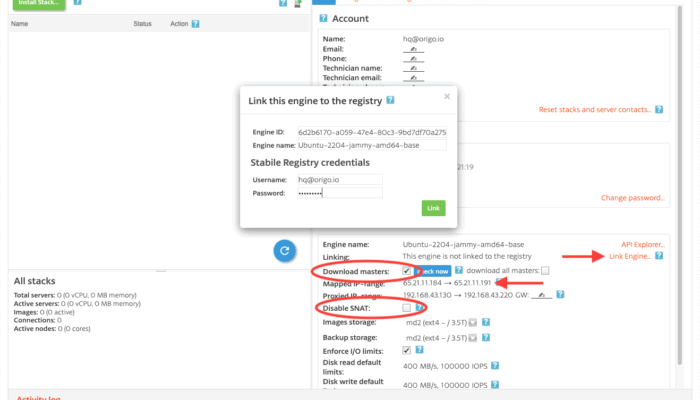Open the API Explorer link
Image resolution: width=700 pixels, height=400 pixels.
642,244
